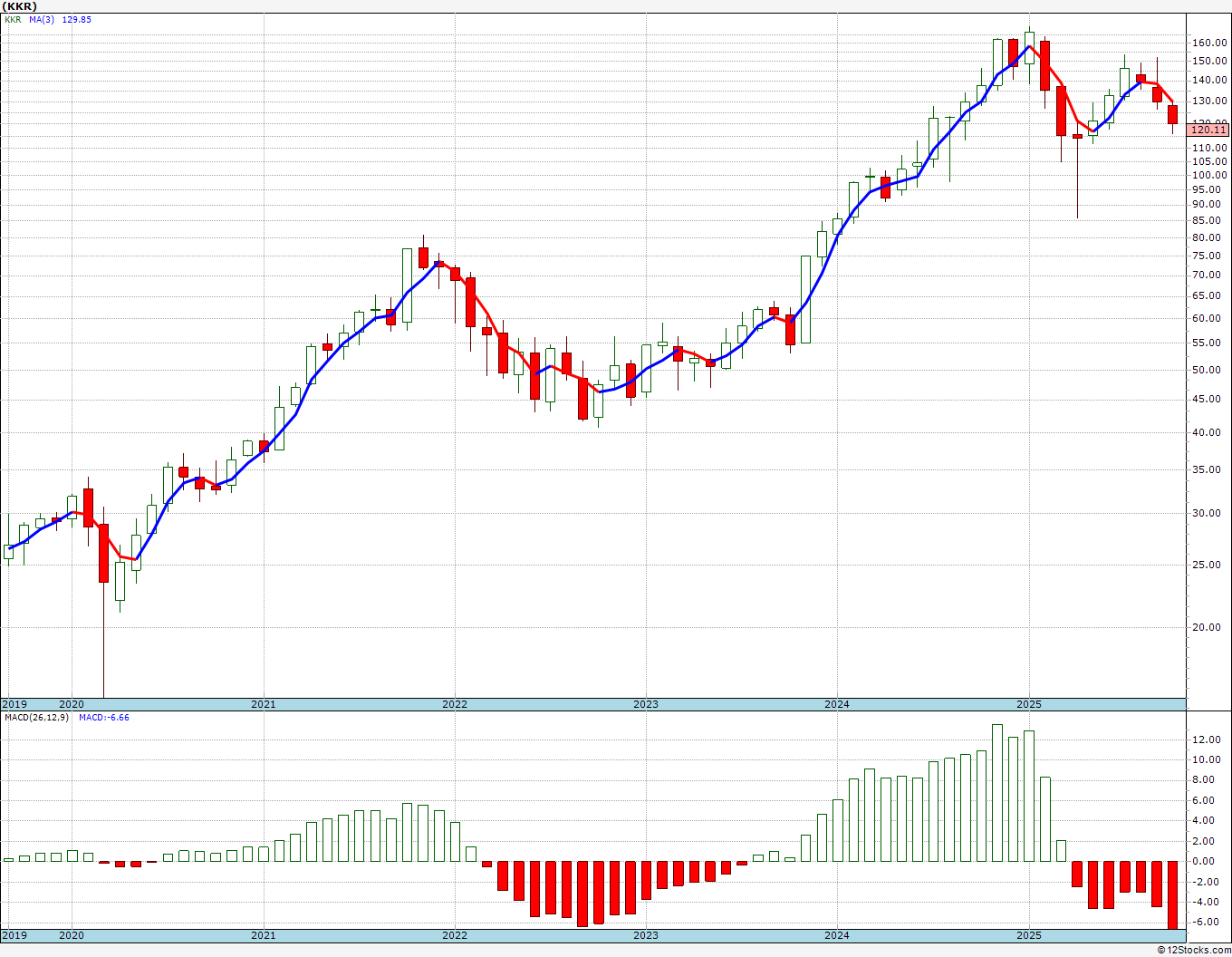The image size is (1232, 957).
Task: Click the (KKR) chart title
Action: click(x=19, y=5)
